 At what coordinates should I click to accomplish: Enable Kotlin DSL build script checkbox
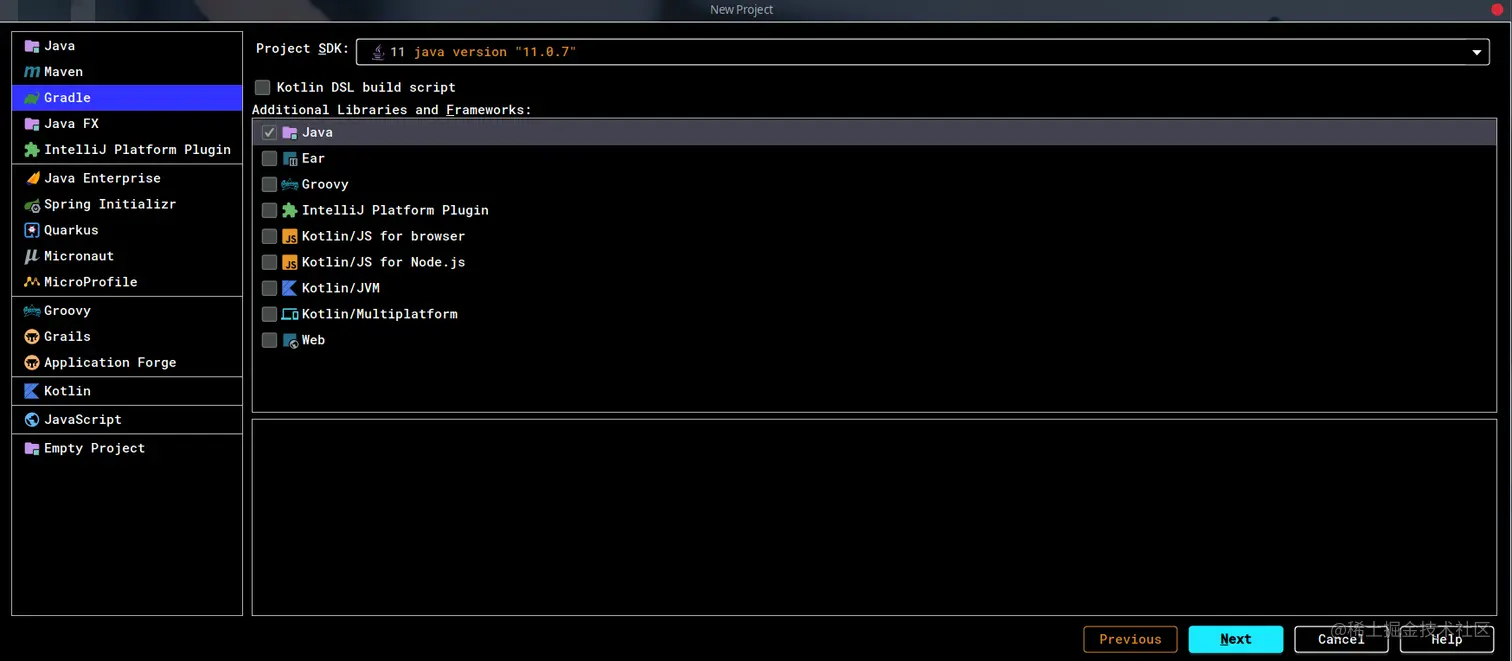pos(262,88)
